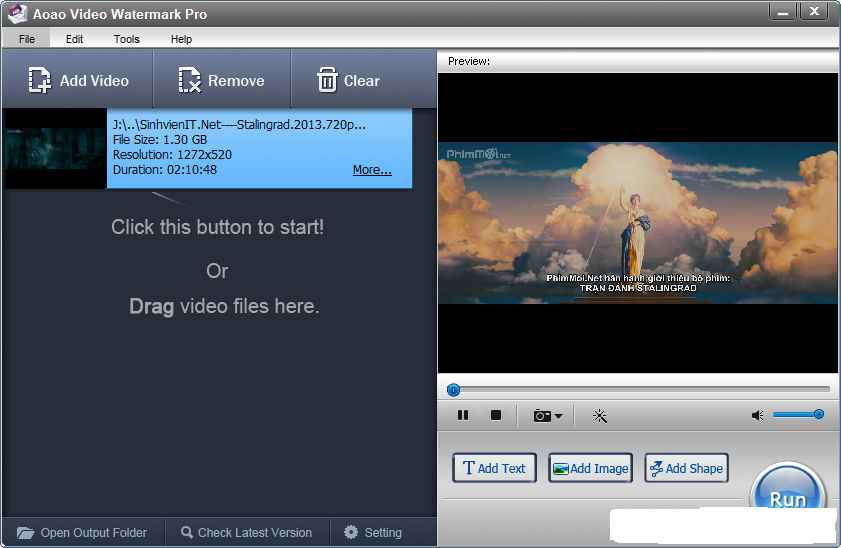Expand the snapshot dropdown arrow
The width and height of the screenshot is (841, 548).
click(x=558, y=416)
